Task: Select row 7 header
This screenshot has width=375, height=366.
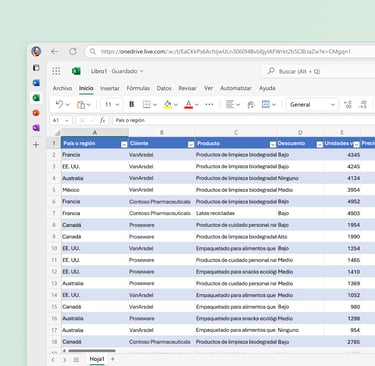Action: pyautogui.click(x=54, y=213)
